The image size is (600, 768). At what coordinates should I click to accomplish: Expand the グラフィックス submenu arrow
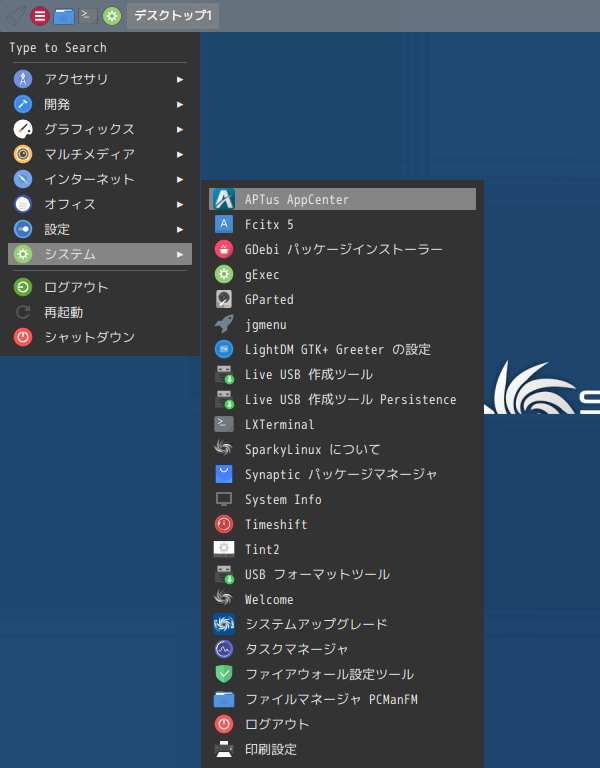180,129
